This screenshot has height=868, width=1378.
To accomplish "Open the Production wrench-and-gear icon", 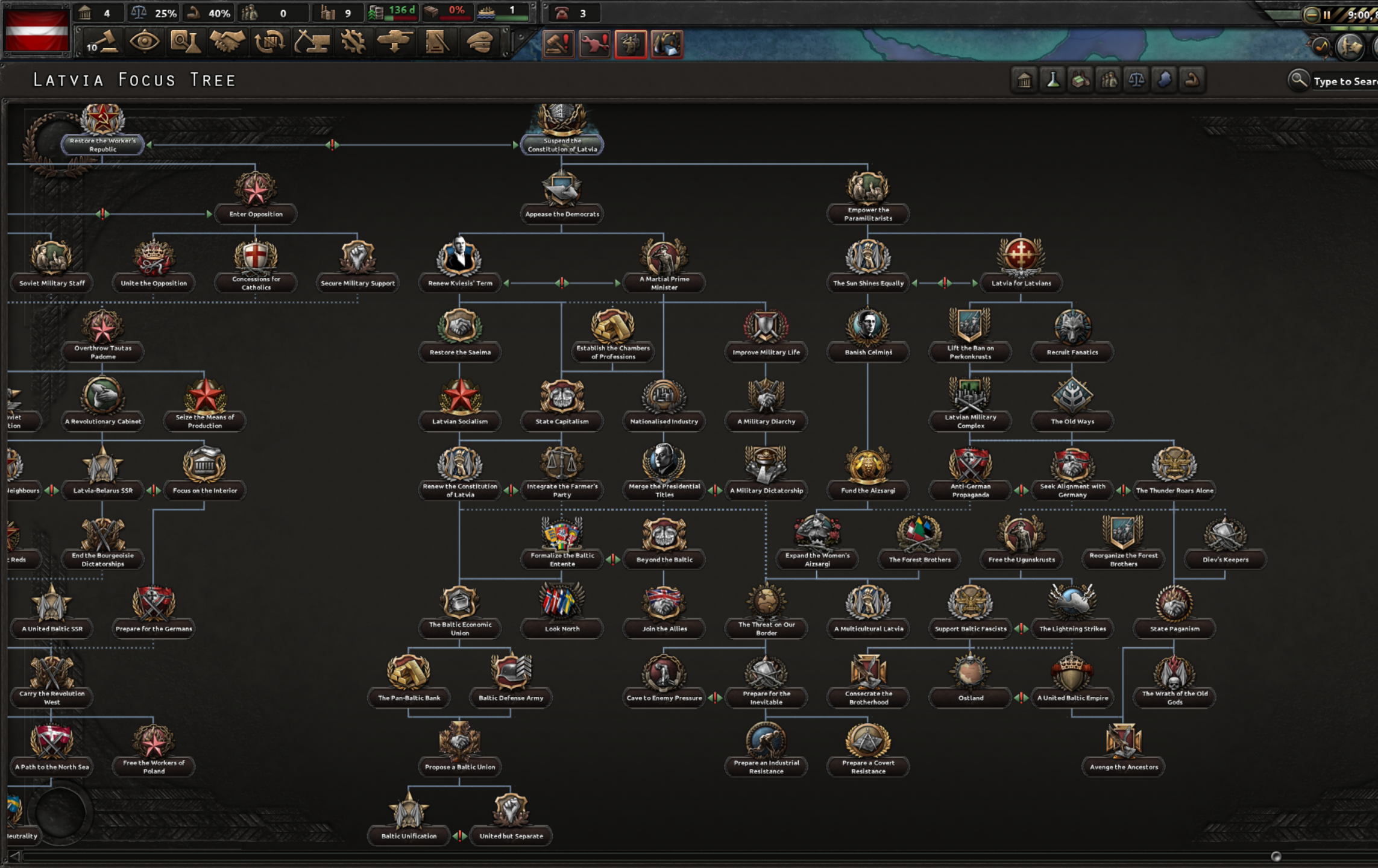I will click(x=353, y=43).
